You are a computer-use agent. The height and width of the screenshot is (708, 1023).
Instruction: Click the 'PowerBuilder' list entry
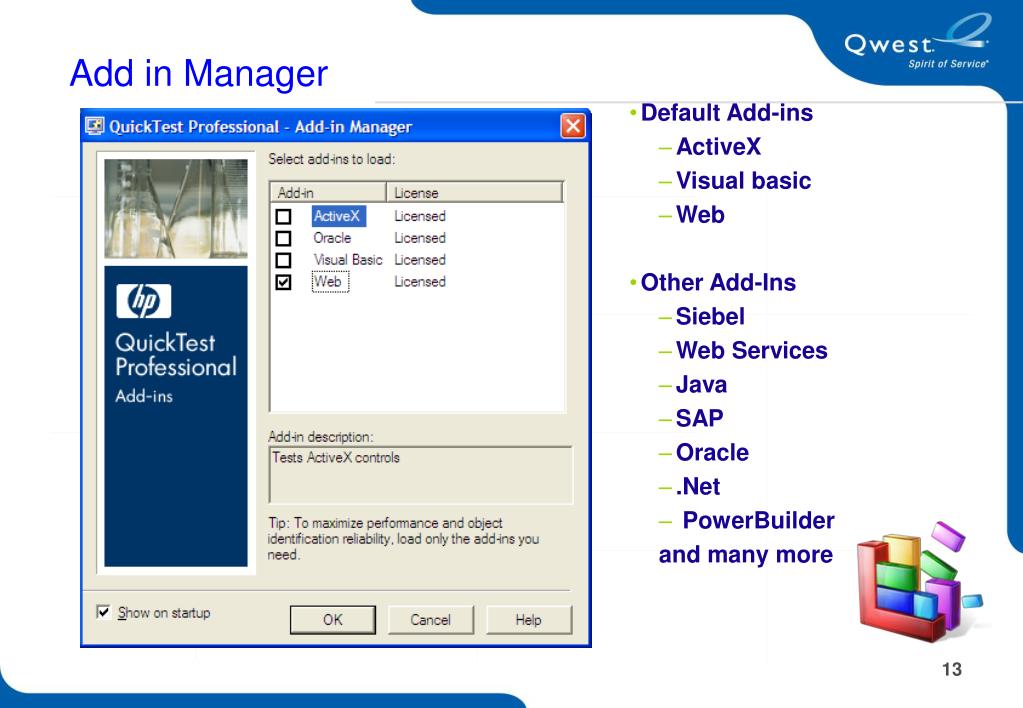758,520
